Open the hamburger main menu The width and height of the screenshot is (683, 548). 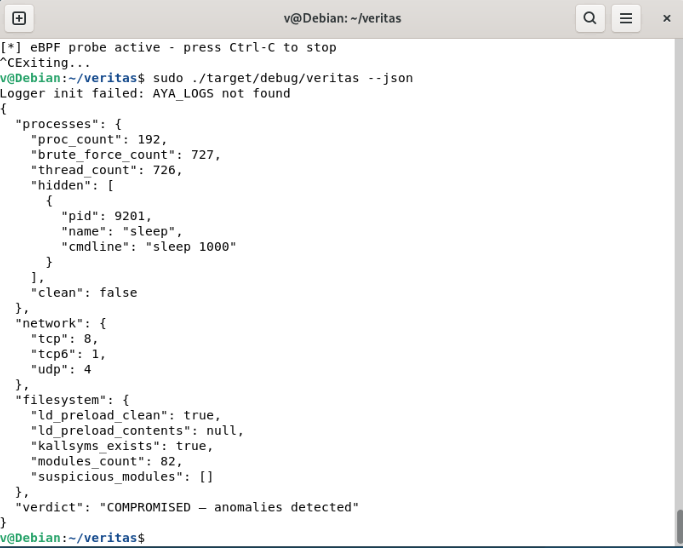pos(626,18)
